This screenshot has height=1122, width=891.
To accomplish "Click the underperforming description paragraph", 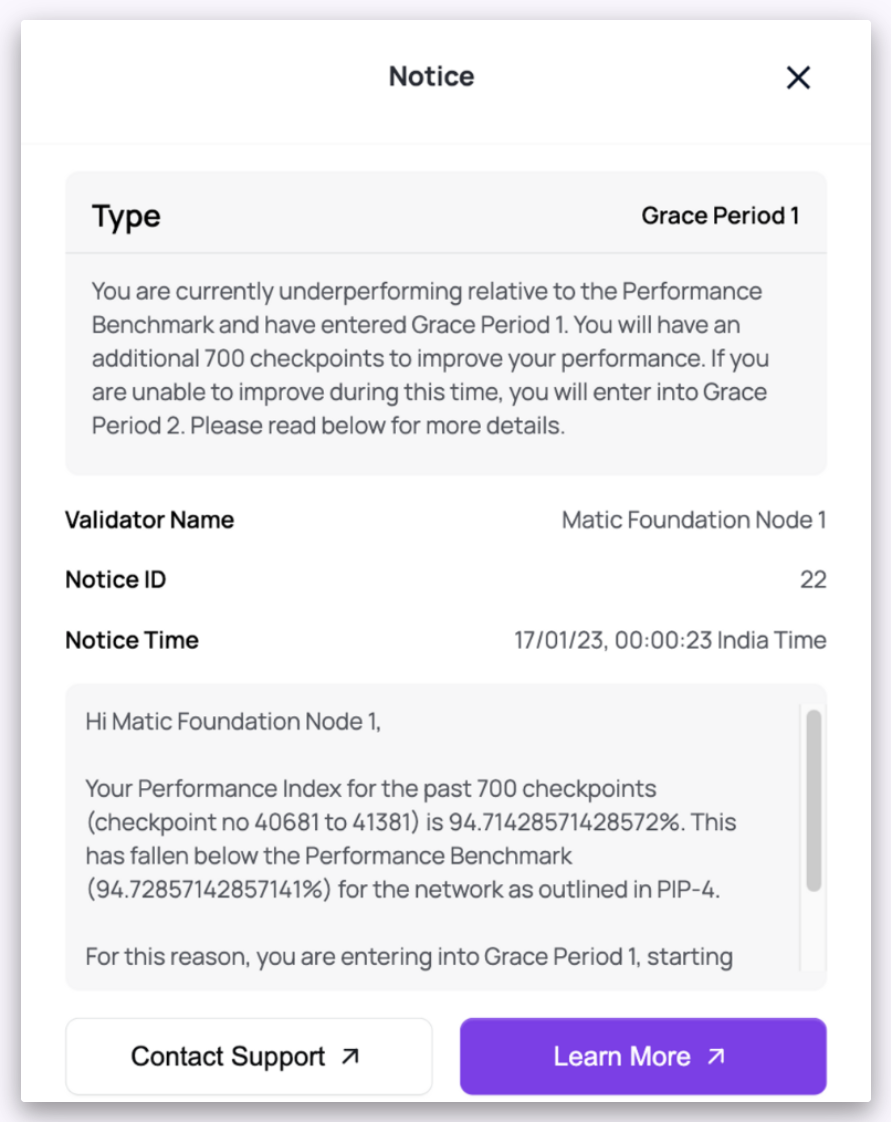I will point(430,358).
